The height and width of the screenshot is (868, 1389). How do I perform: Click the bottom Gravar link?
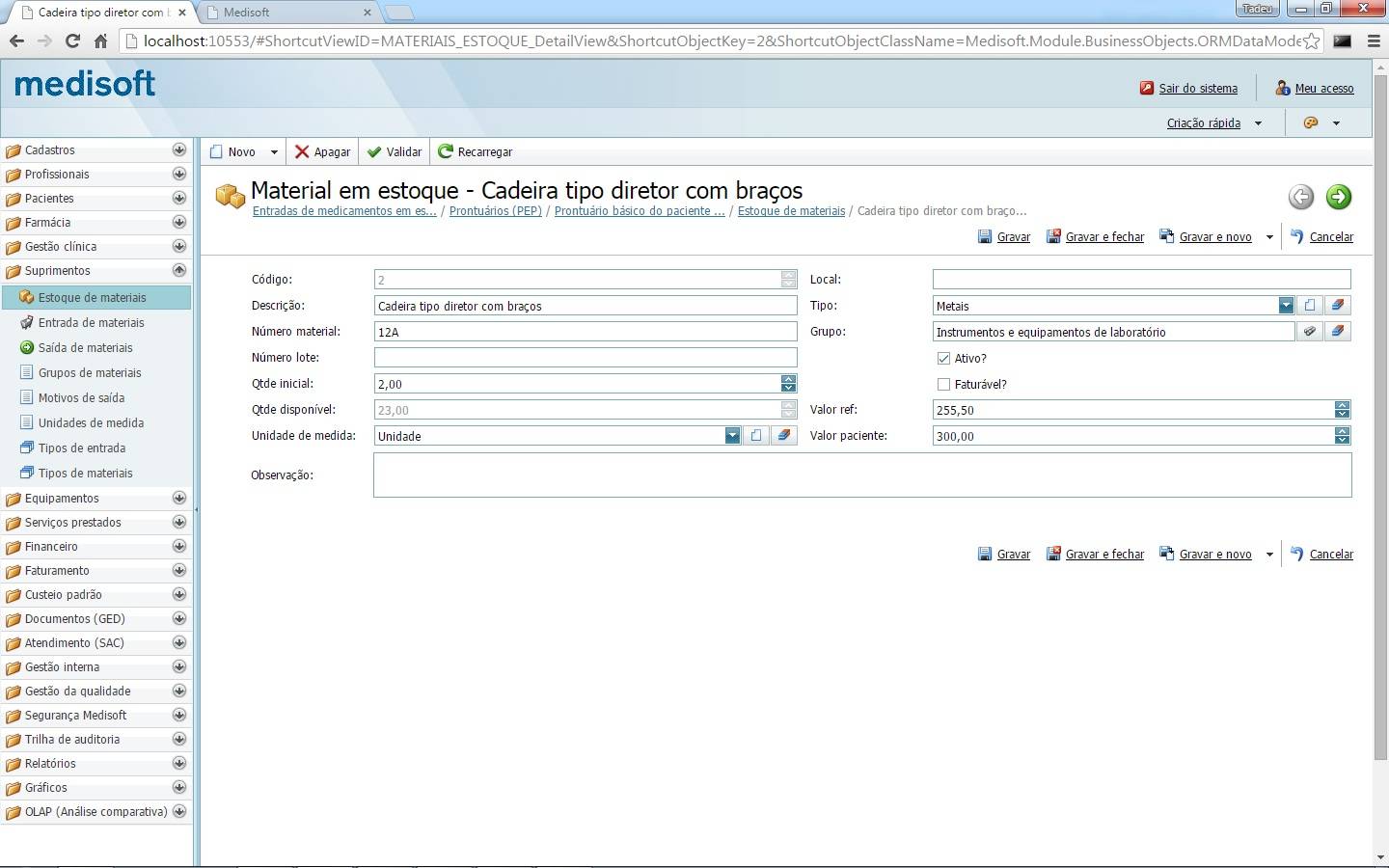point(1013,554)
